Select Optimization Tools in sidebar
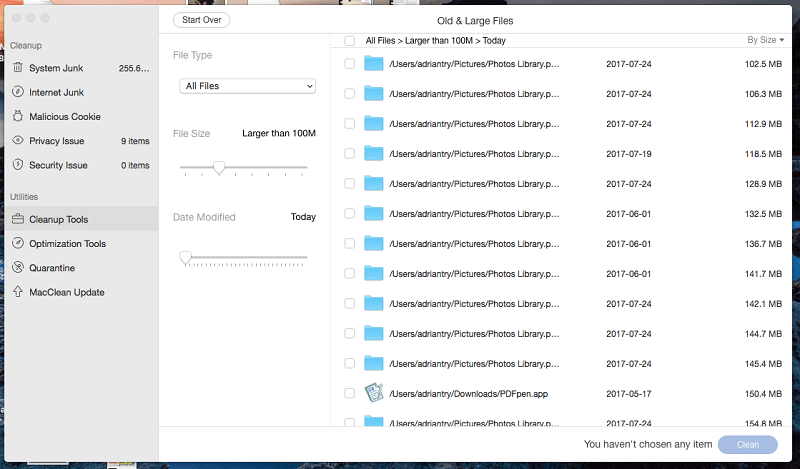Image resolution: width=800 pixels, height=469 pixels. point(81,243)
